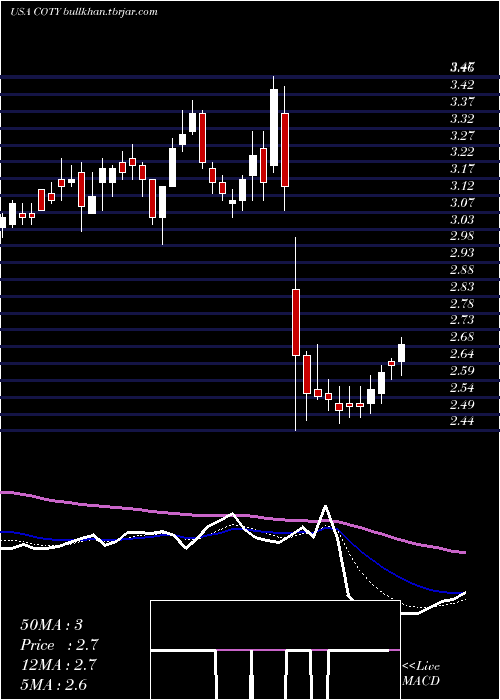500x700 pixels.
Task: Click the last white candle near 2.68
Action: coord(401,353)
